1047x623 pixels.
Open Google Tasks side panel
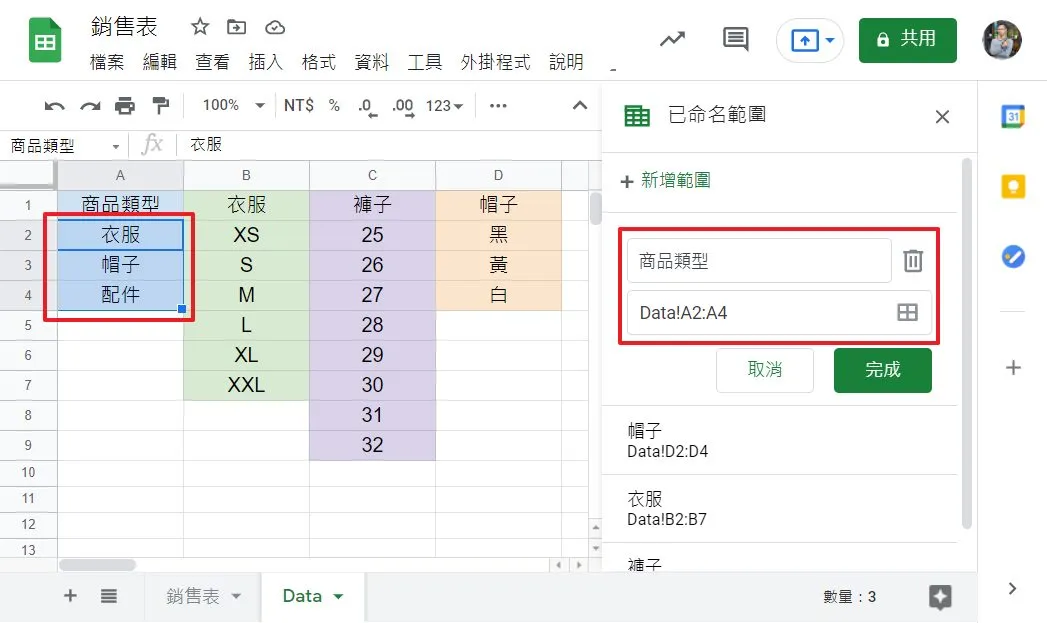pyautogui.click(x=1013, y=256)
